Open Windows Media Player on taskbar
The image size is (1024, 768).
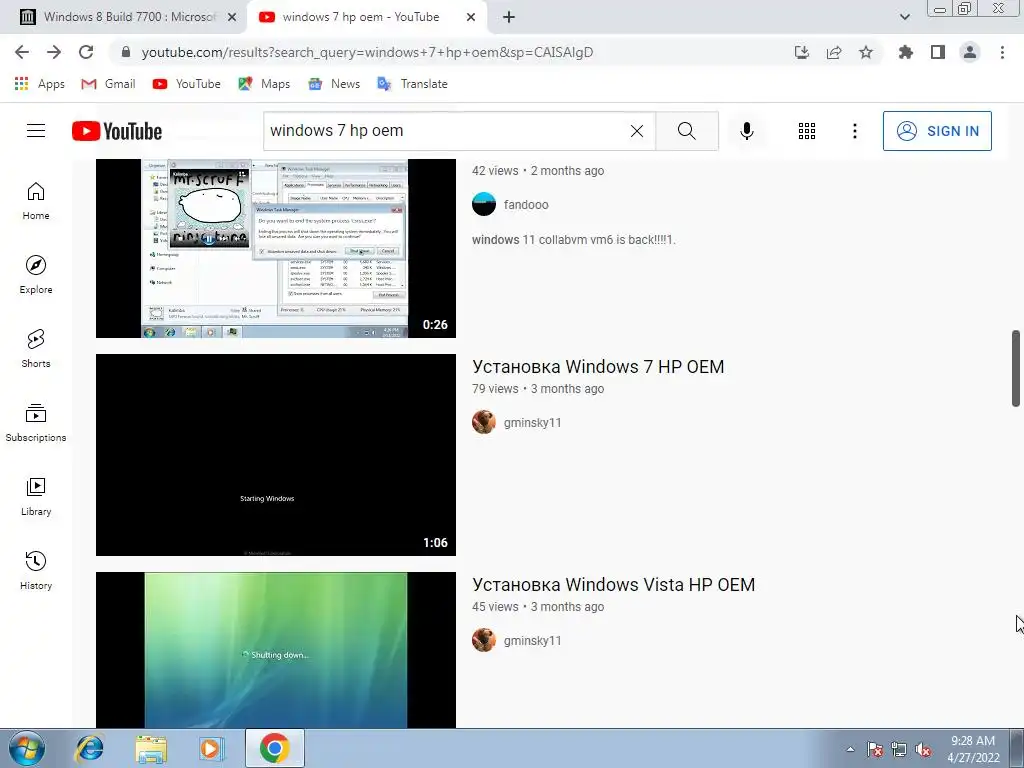click(x=212, y=748)
